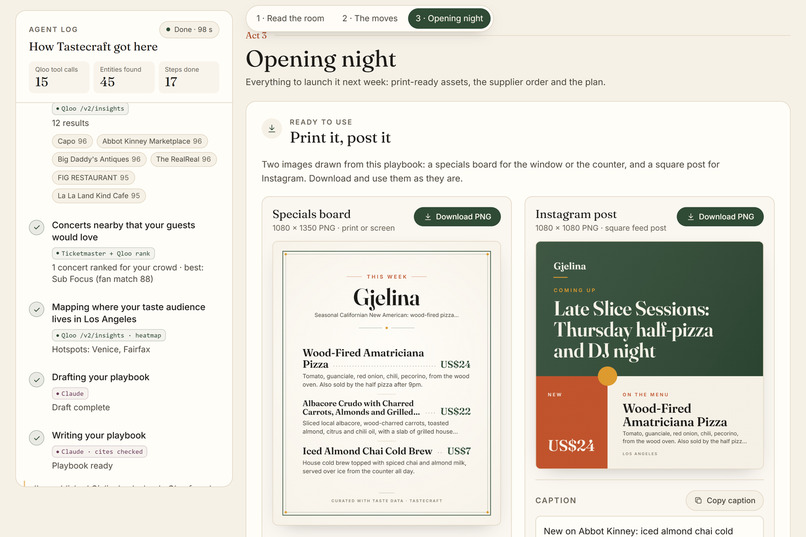The width and height of the screenshot is (806, 537).
Task: Click 'Mapping where your taste audience lives' step title
Action: [129, 313]
